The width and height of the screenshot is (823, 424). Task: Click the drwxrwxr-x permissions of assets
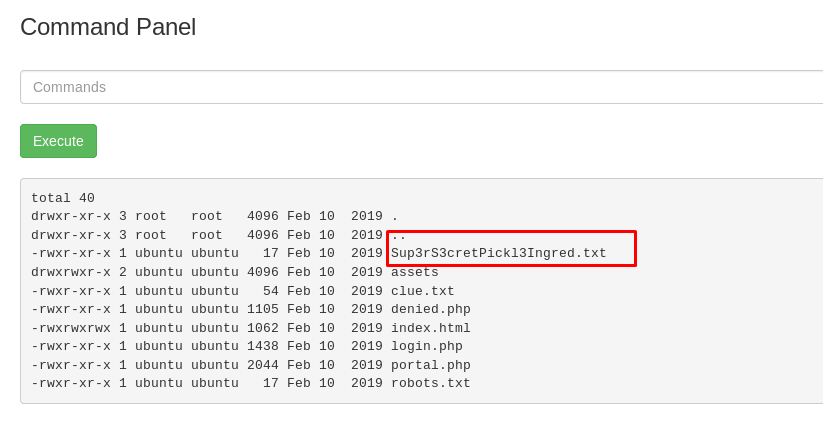(x=71, y=272)
